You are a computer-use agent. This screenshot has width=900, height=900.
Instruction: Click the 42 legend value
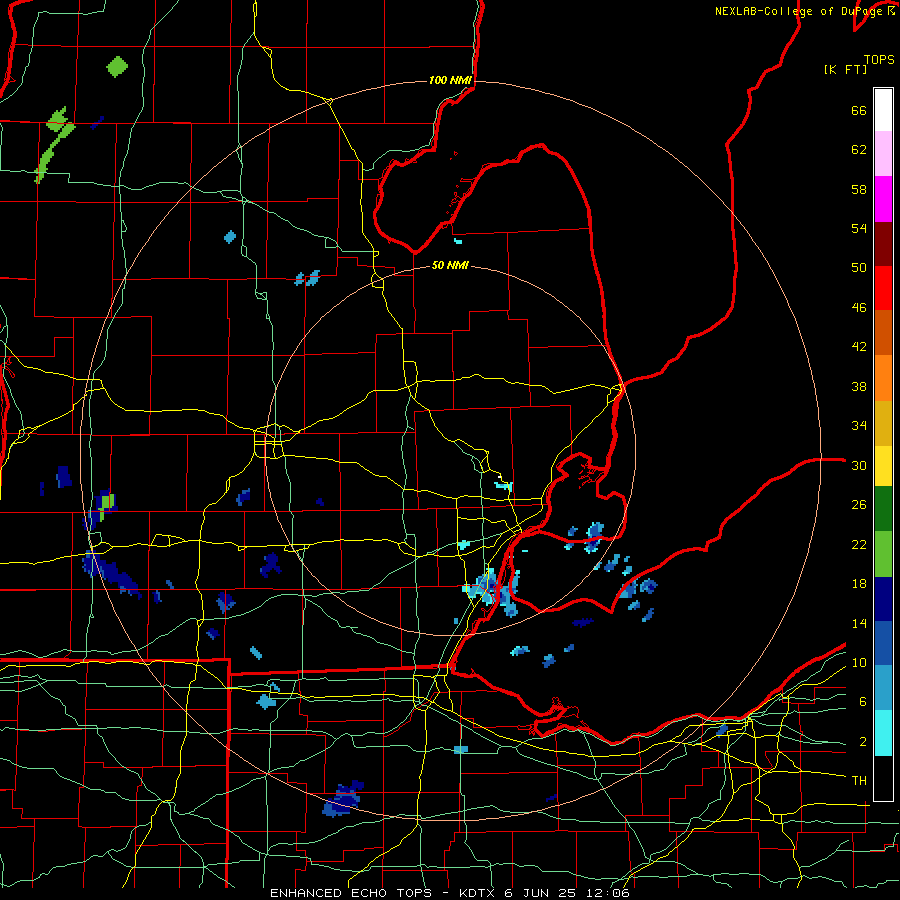(x=859, y=347)
